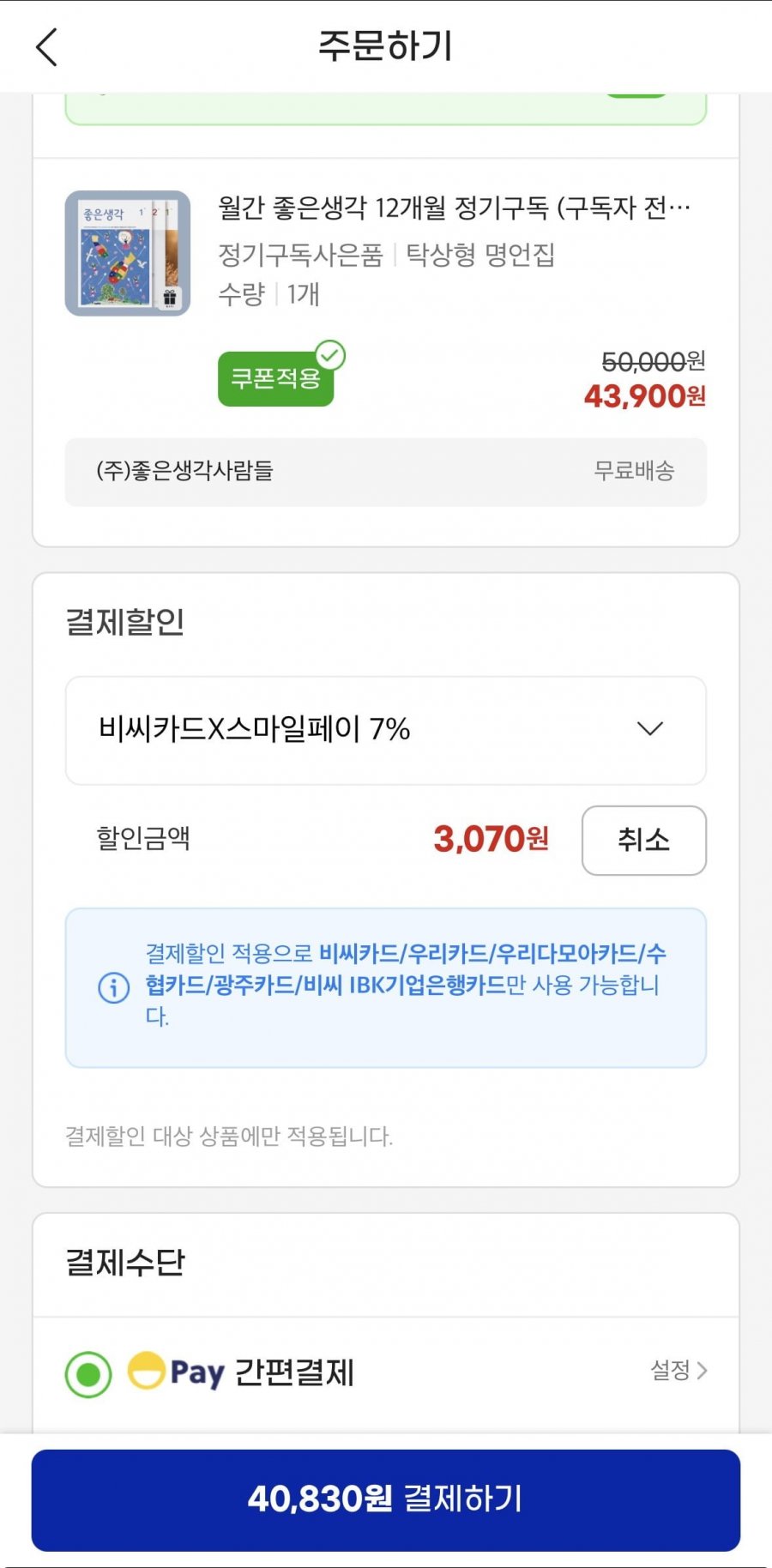This screenshot has height=1568, width=772.
Task: Tap the info icon in the blue notice
Action: [114, 987]
